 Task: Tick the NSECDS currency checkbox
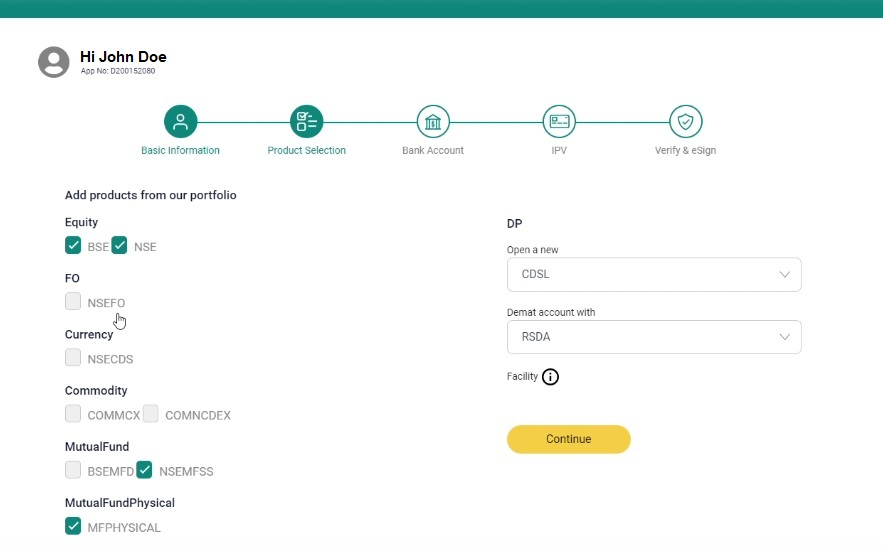coord(73,358)
